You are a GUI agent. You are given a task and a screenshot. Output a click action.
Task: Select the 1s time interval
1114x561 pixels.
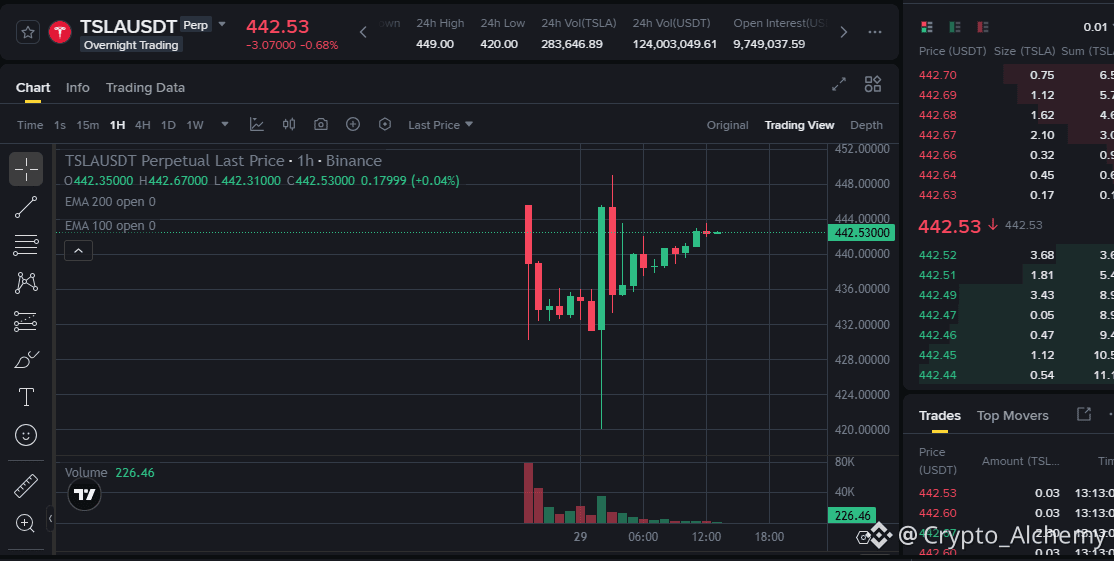click(x=60, y=125)
